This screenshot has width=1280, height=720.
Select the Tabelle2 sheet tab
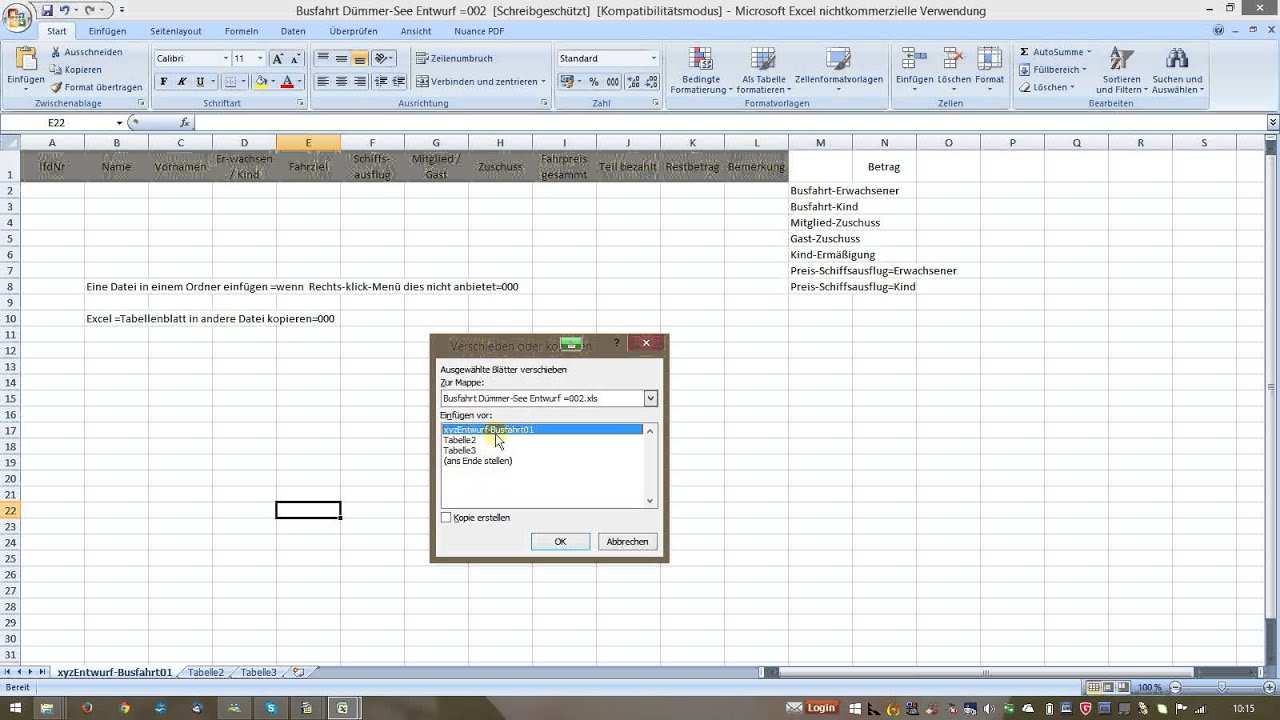[206, 672]
